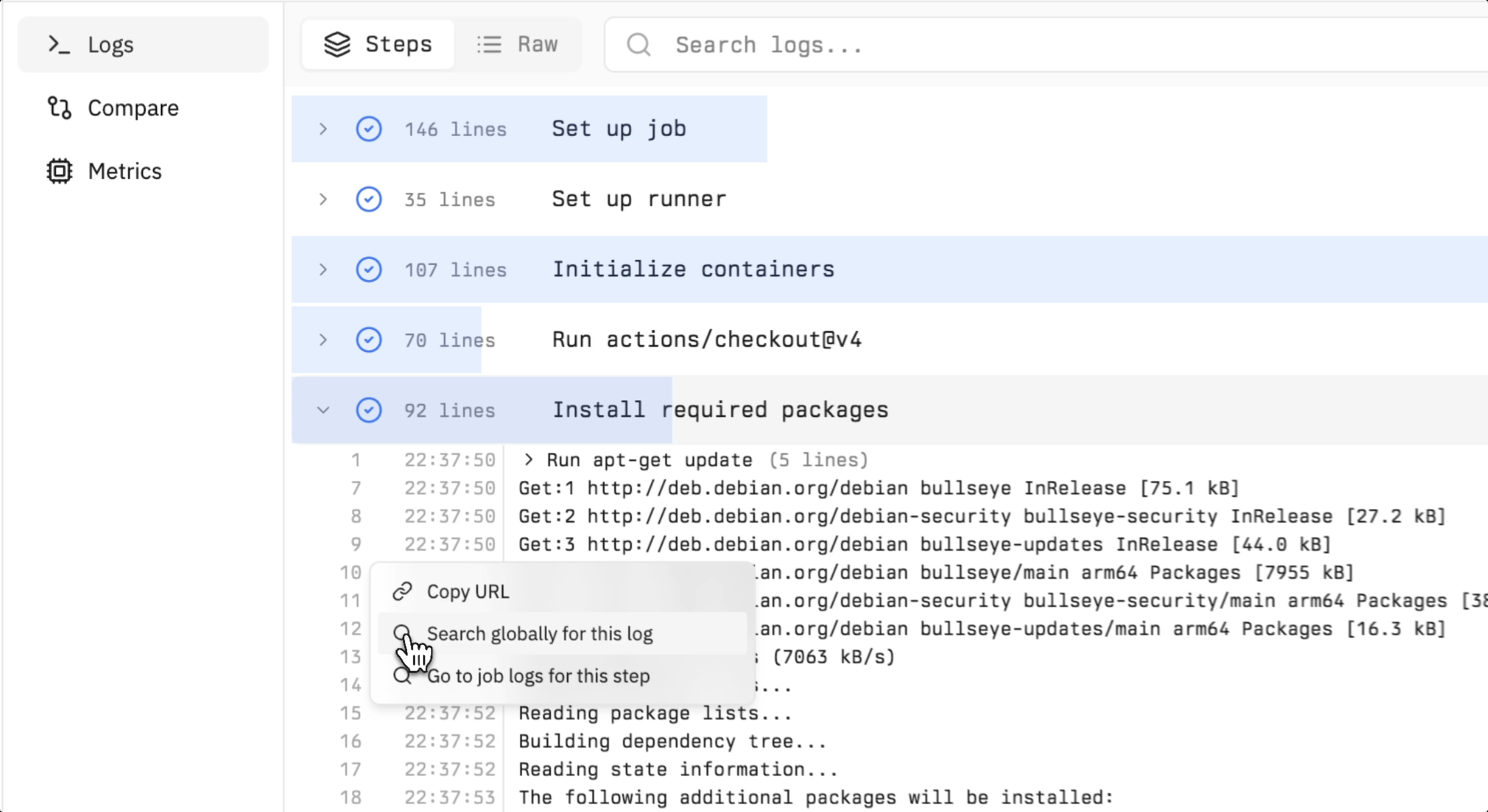
Task: Click the Search logs input field
Action: [x=1046, y=45]
